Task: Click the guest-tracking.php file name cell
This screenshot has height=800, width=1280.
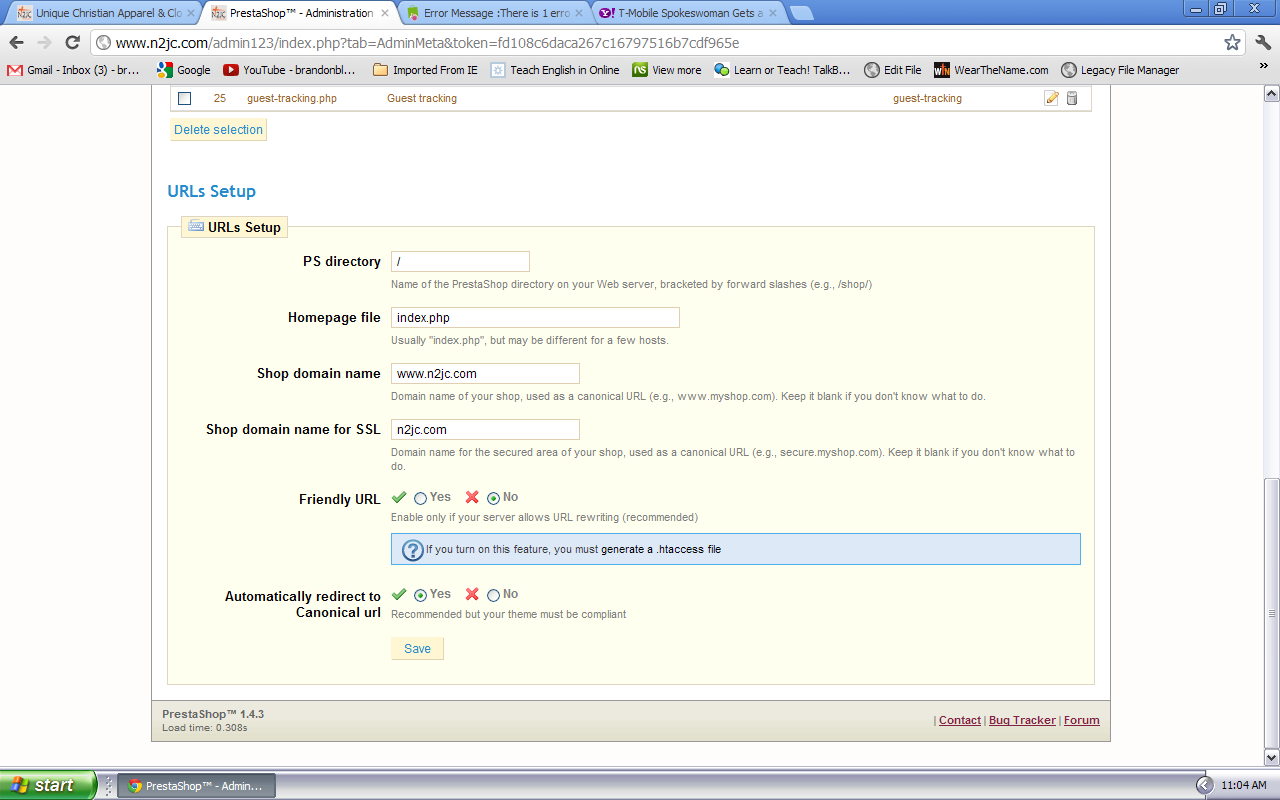Action: 292,99
